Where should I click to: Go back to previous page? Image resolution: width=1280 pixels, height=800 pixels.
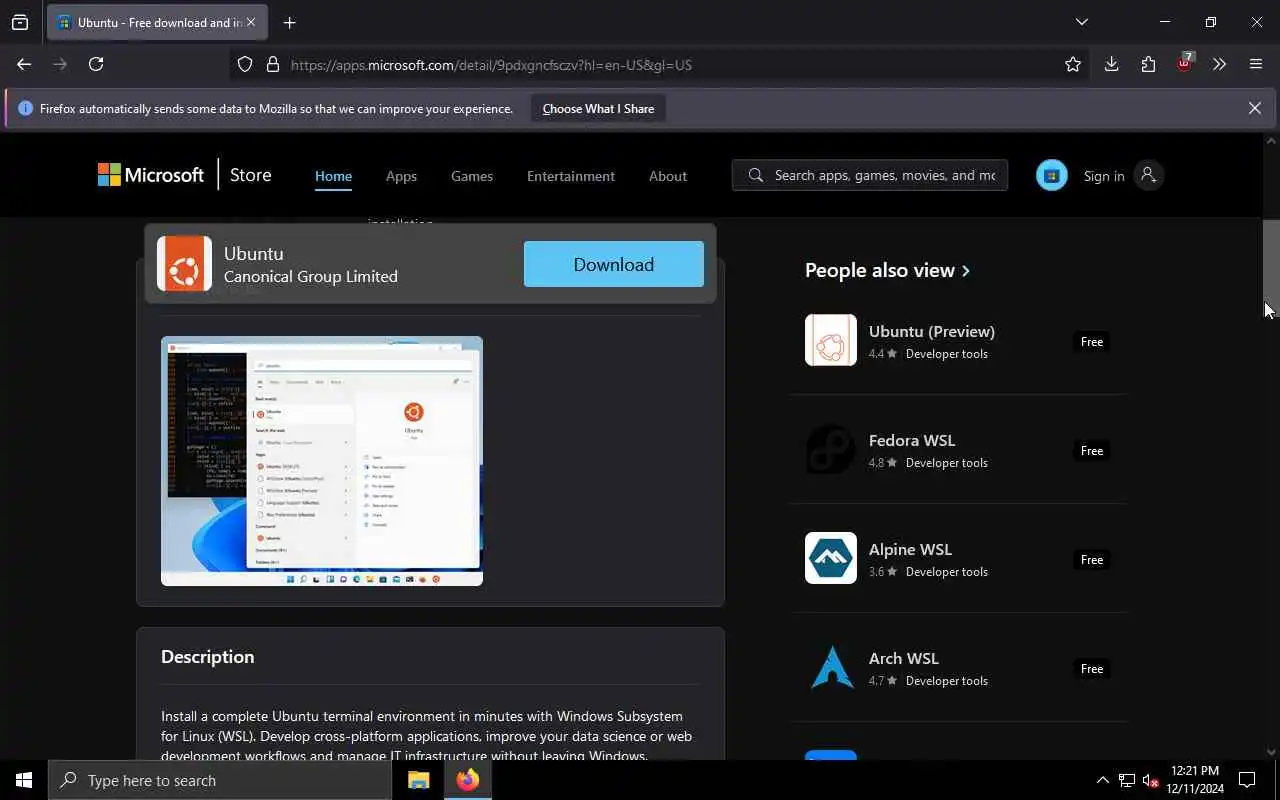(24, 64)
